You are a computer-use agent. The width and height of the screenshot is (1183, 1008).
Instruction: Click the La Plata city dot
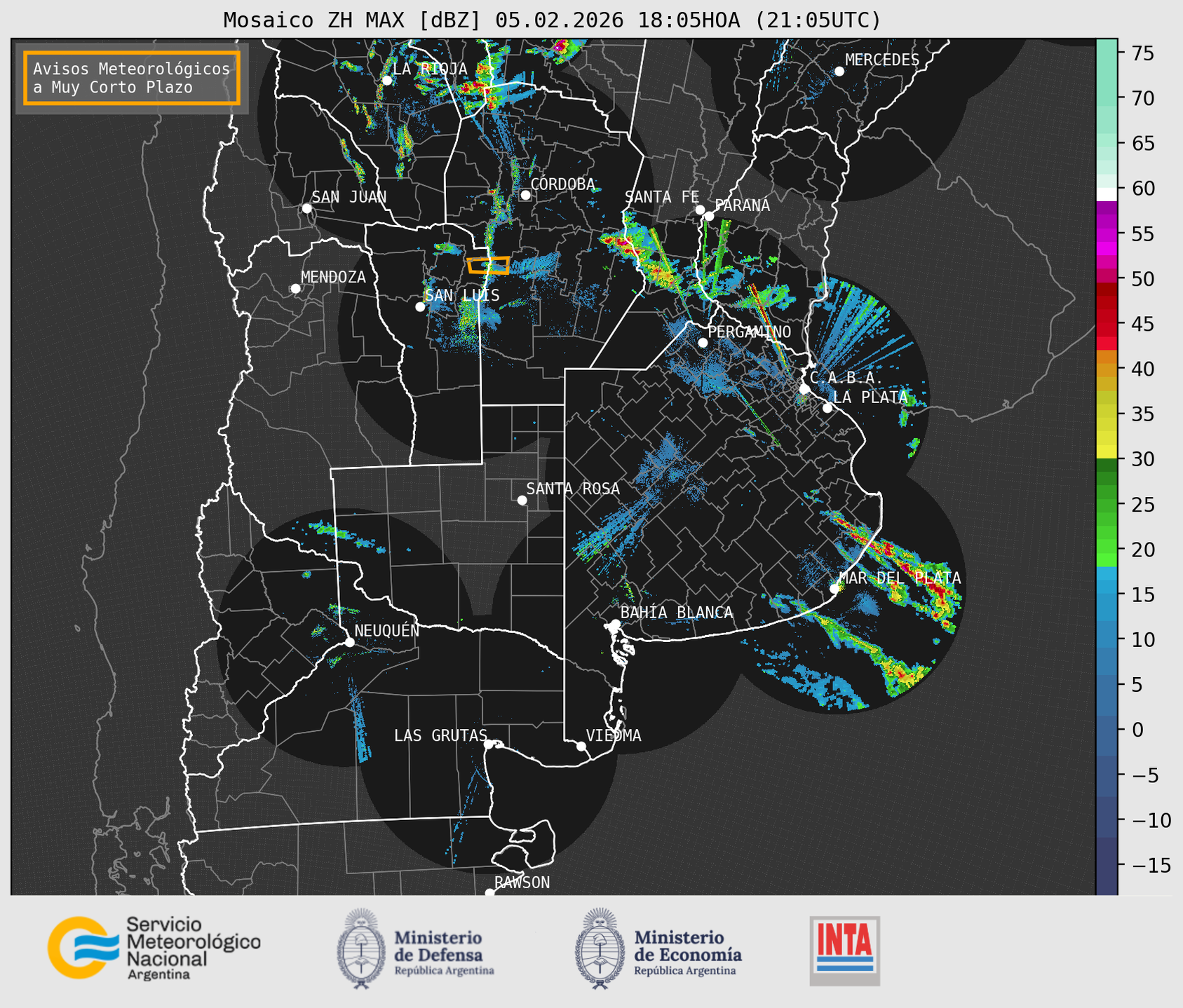click(827, 408)
